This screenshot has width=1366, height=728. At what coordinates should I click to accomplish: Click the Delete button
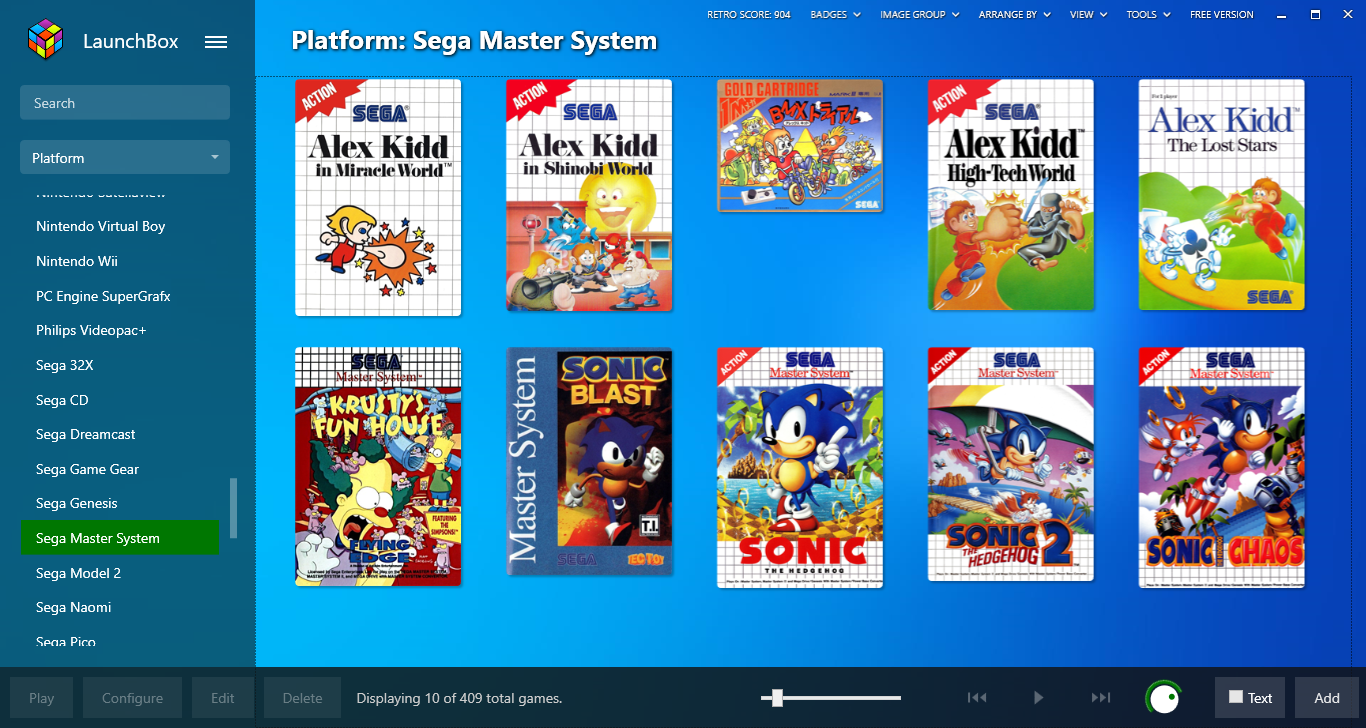pos(303,698)
